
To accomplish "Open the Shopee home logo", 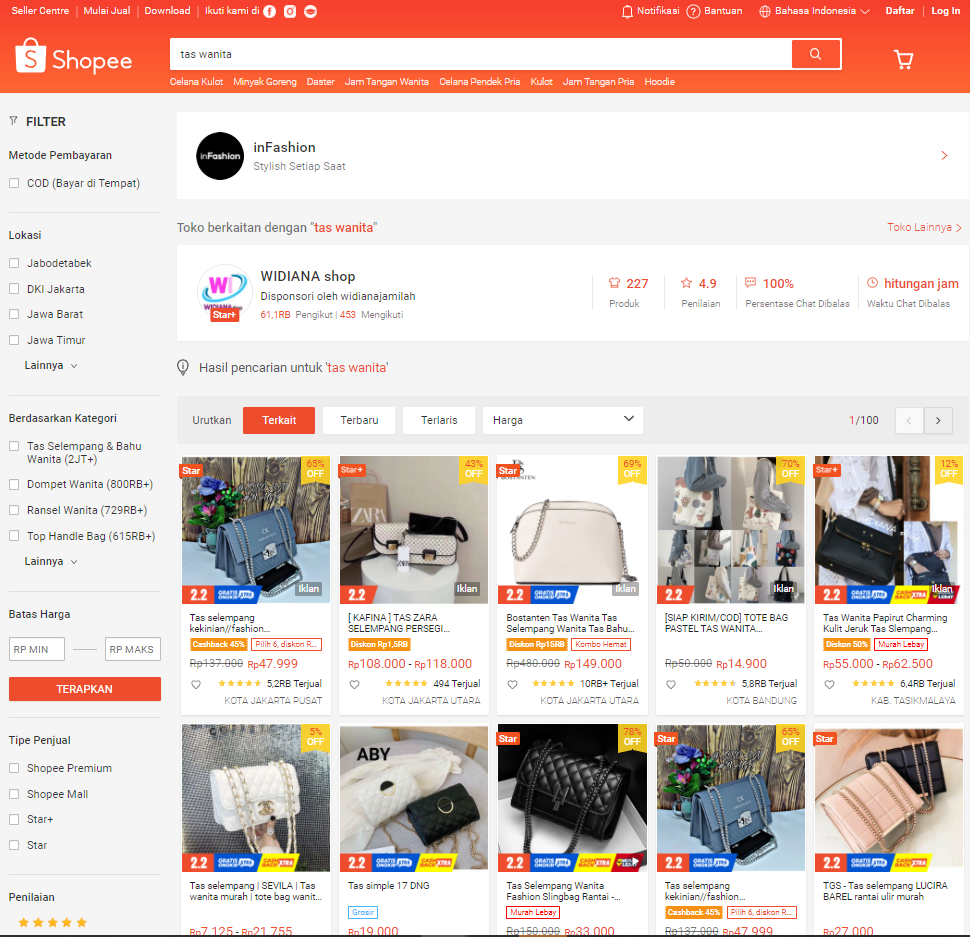I will click(x=74, y=56).
